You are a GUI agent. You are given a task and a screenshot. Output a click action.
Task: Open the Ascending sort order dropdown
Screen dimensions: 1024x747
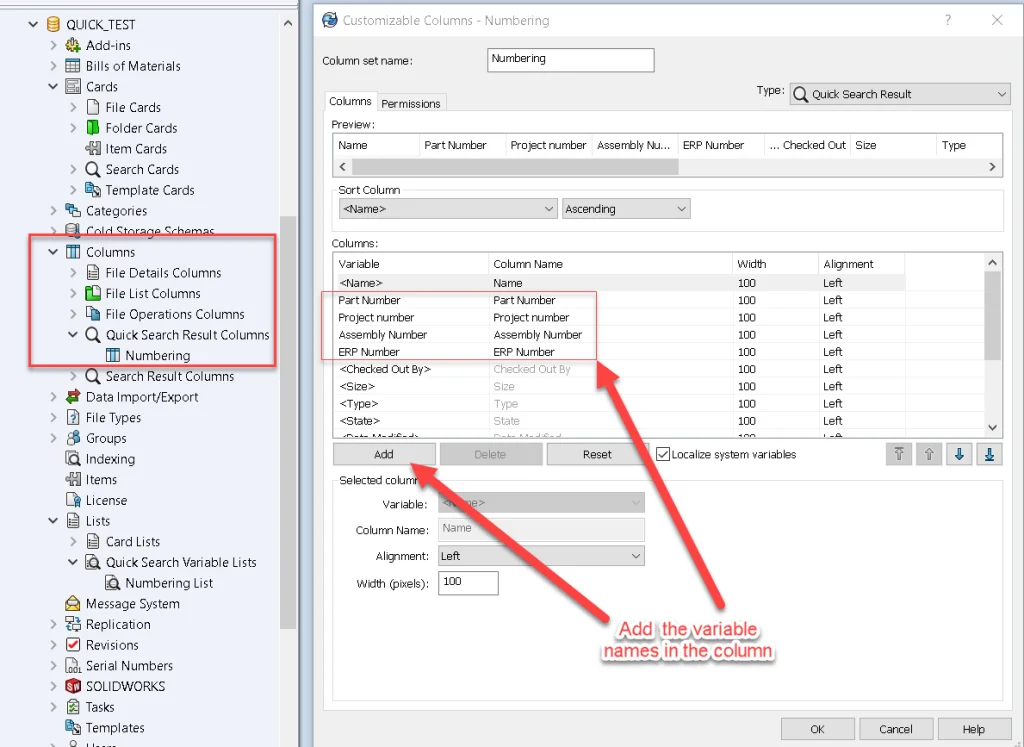coord(626,209)
